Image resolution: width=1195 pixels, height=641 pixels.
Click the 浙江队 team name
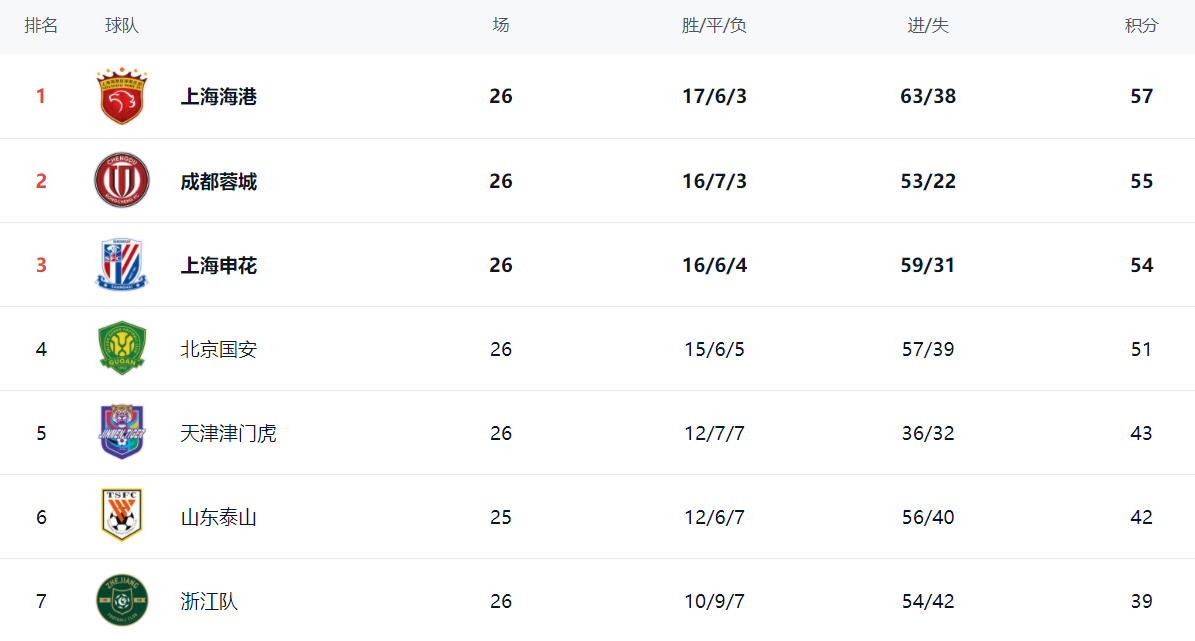click(209, 601)
